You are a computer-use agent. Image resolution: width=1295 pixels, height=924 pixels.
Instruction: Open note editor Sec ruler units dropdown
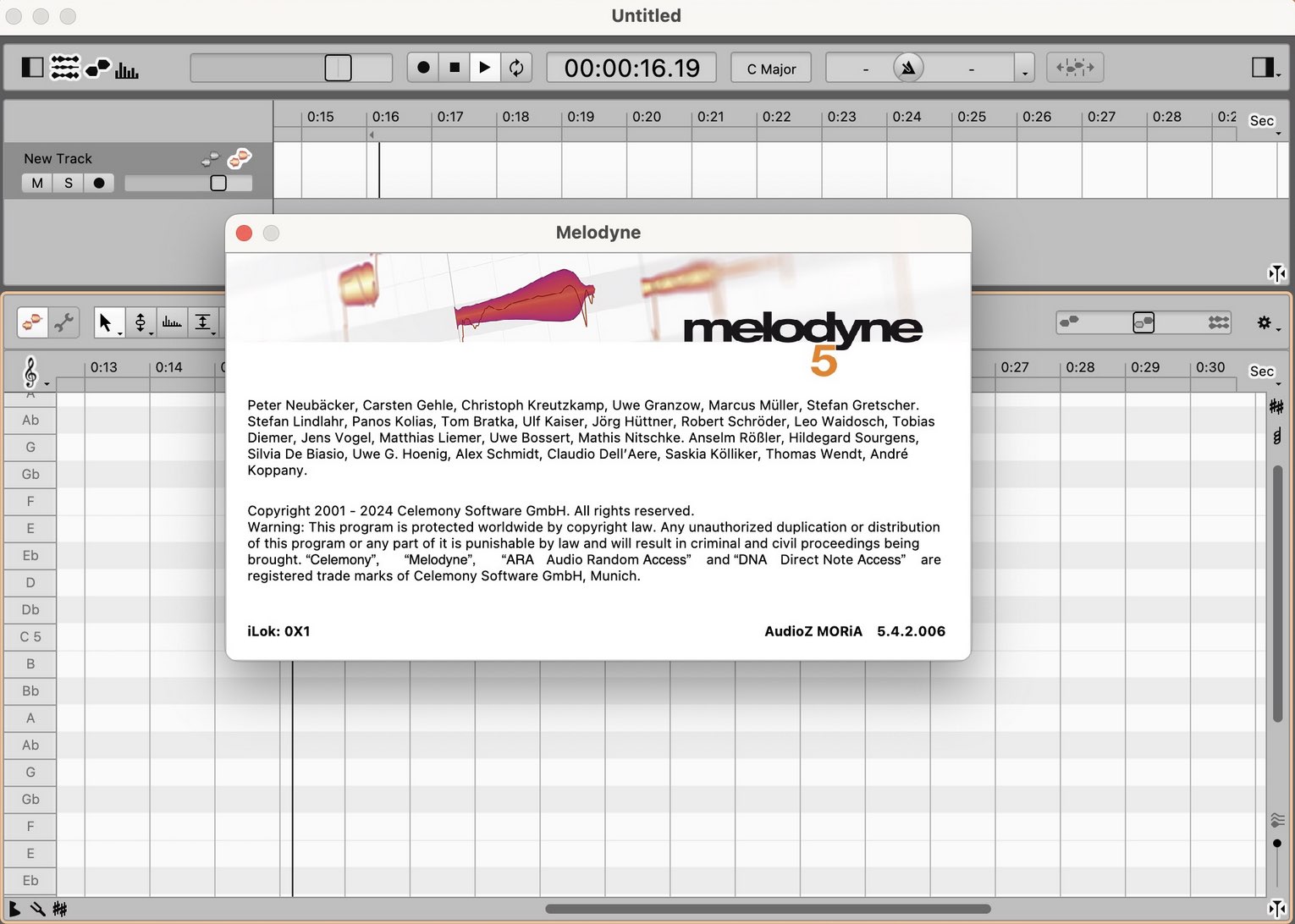[1265, 372]
